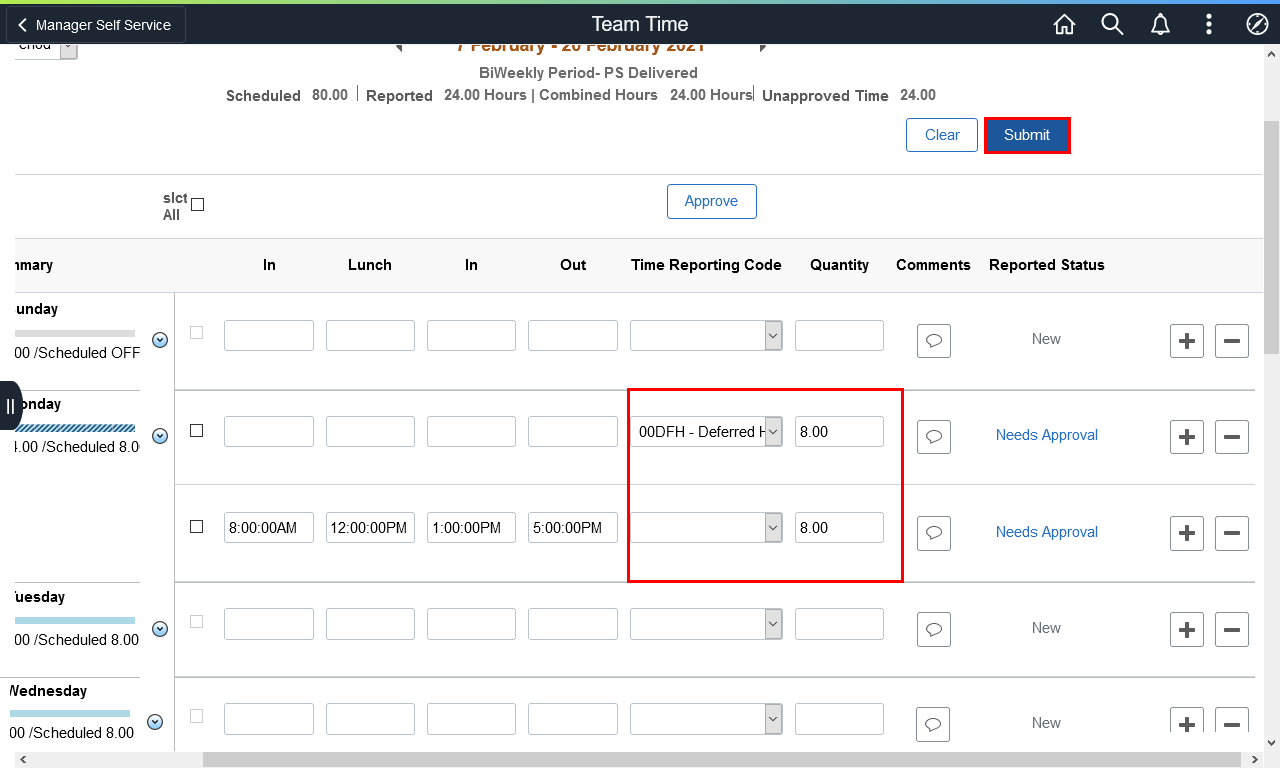Toggle the Select All checkbox

pos(197,204)
